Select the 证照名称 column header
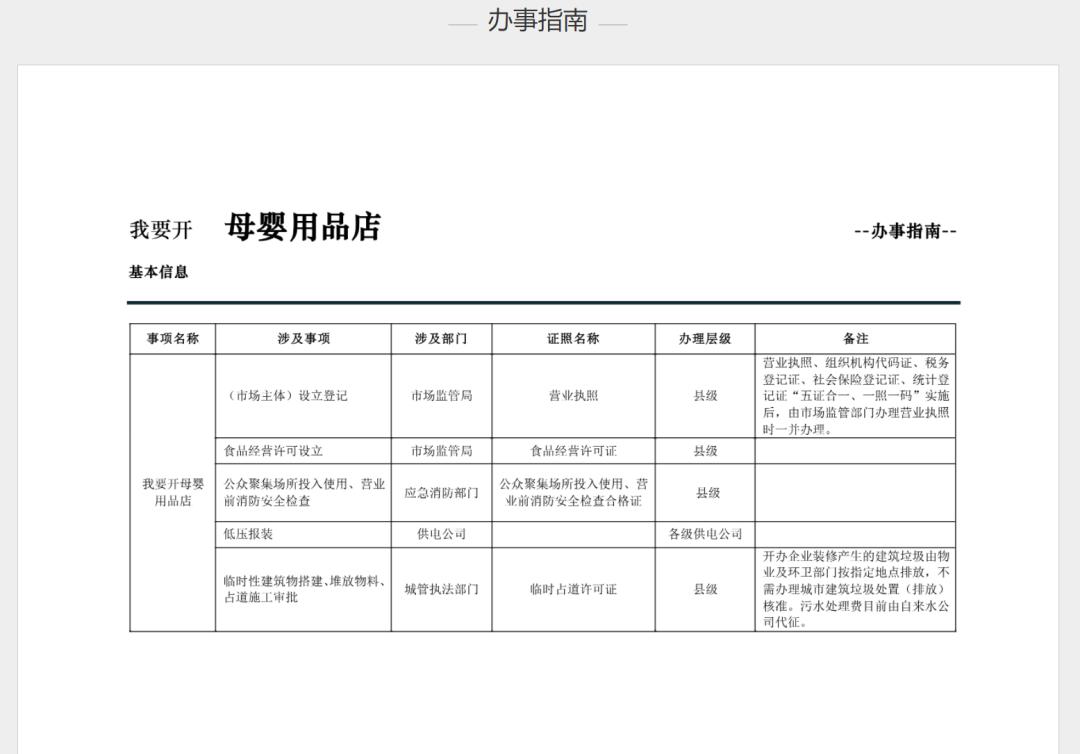 point(572,337)
